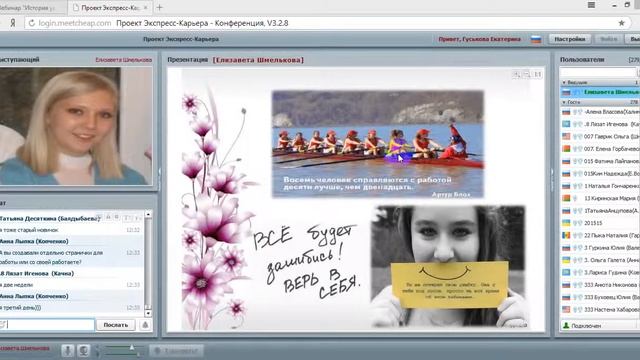Bookmark the page with the star icon
The image size is (640, 360).
click(622, 23)
